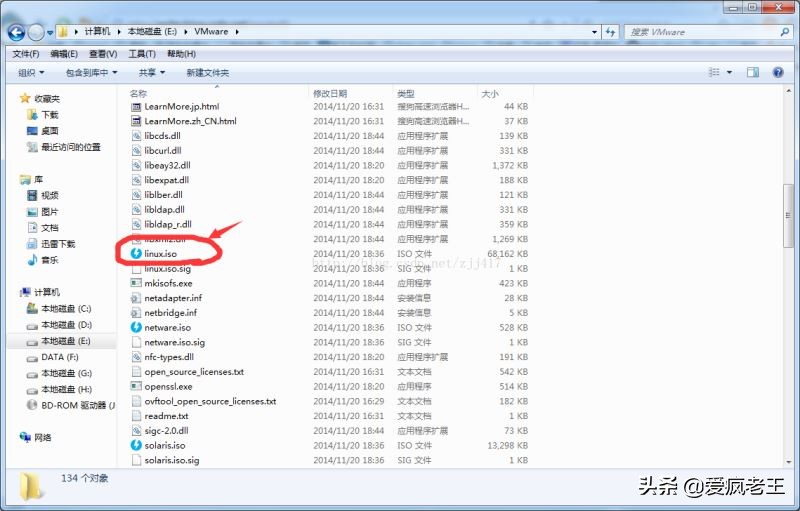Sort by the 修改日期 column header
This screenshot has height=511, width=800.
(330, 94)
